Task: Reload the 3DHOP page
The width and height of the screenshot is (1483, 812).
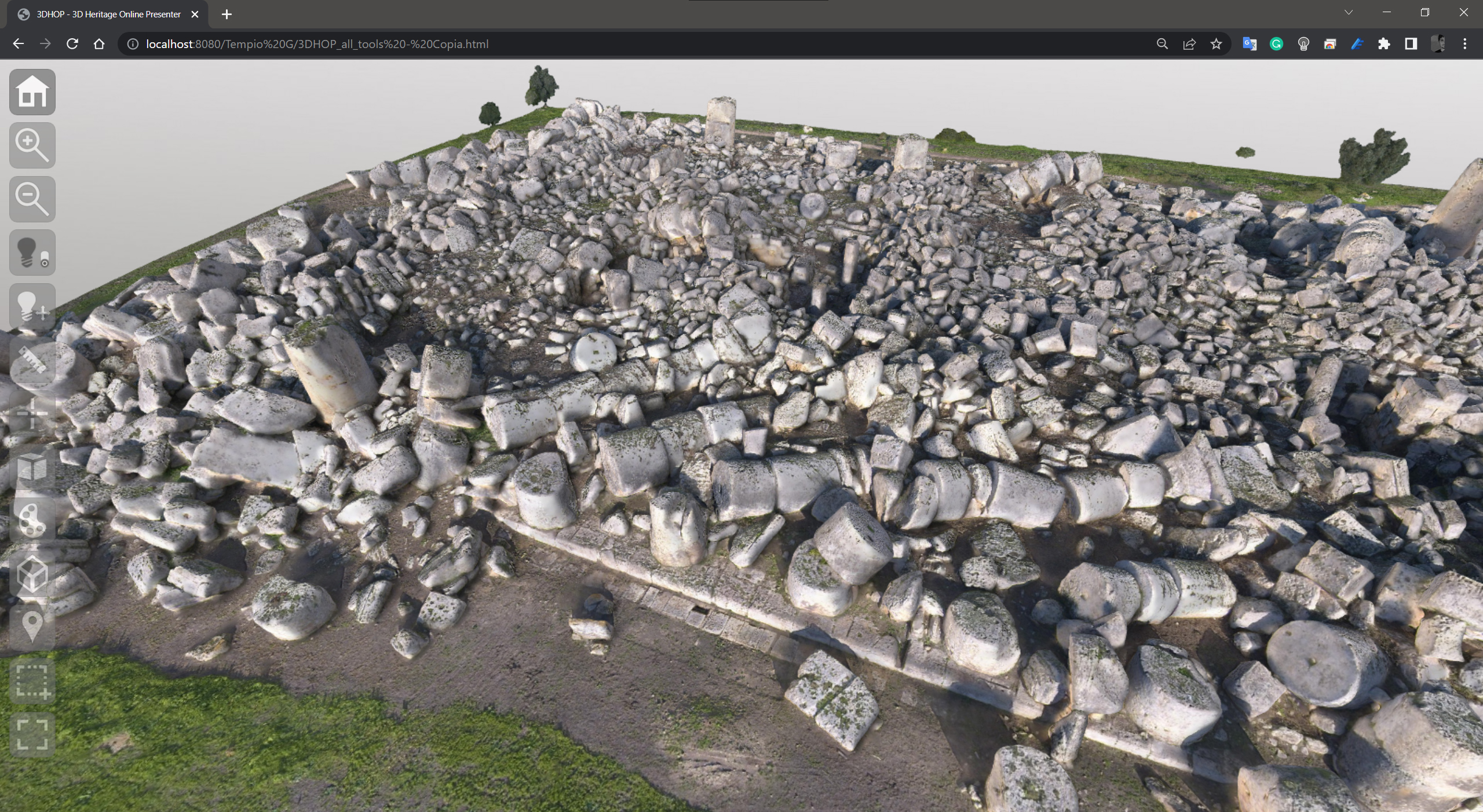Action: click(x=72, y=44)
